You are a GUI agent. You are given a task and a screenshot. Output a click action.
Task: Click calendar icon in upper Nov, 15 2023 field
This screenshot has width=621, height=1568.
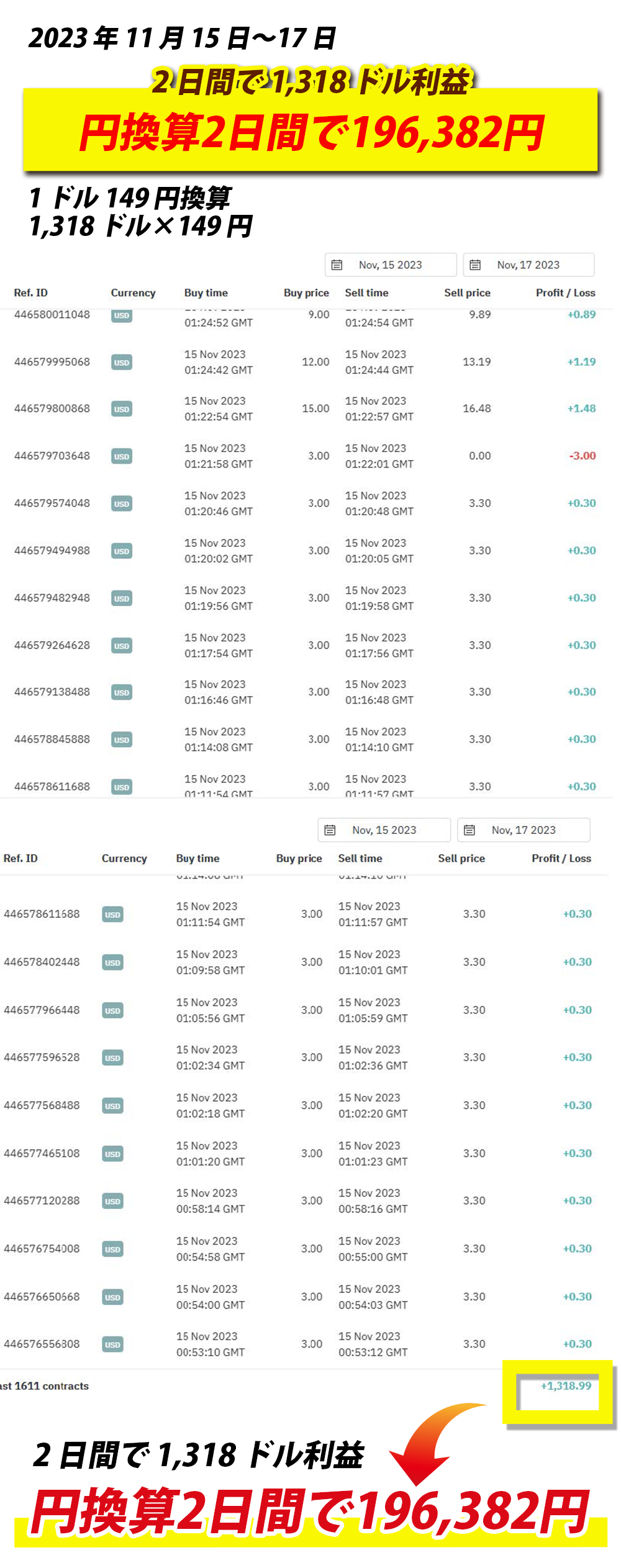(337, 265)
